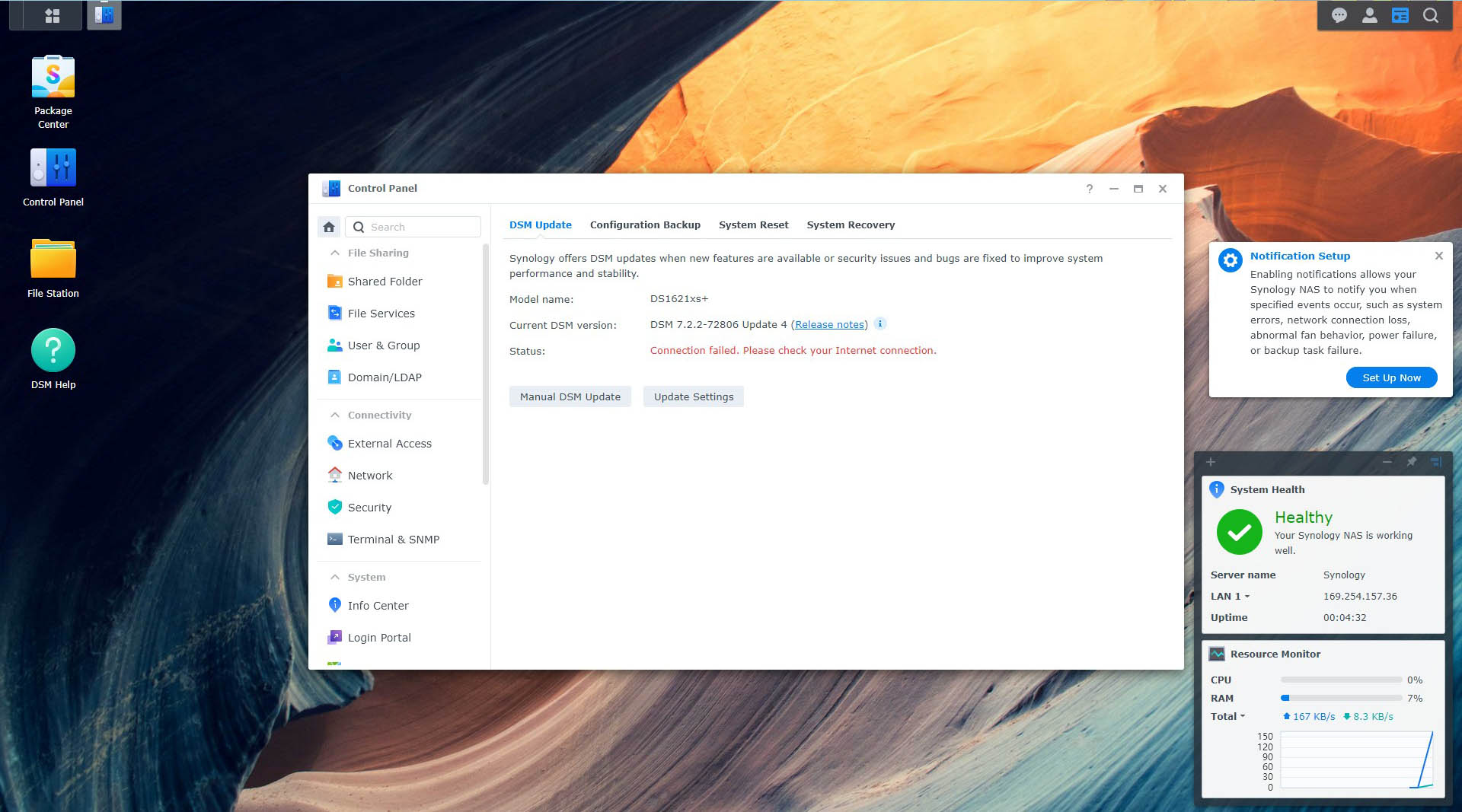
Task: Click the server name Synology value
Action: pyautogui.click(x=1344, y=575)
